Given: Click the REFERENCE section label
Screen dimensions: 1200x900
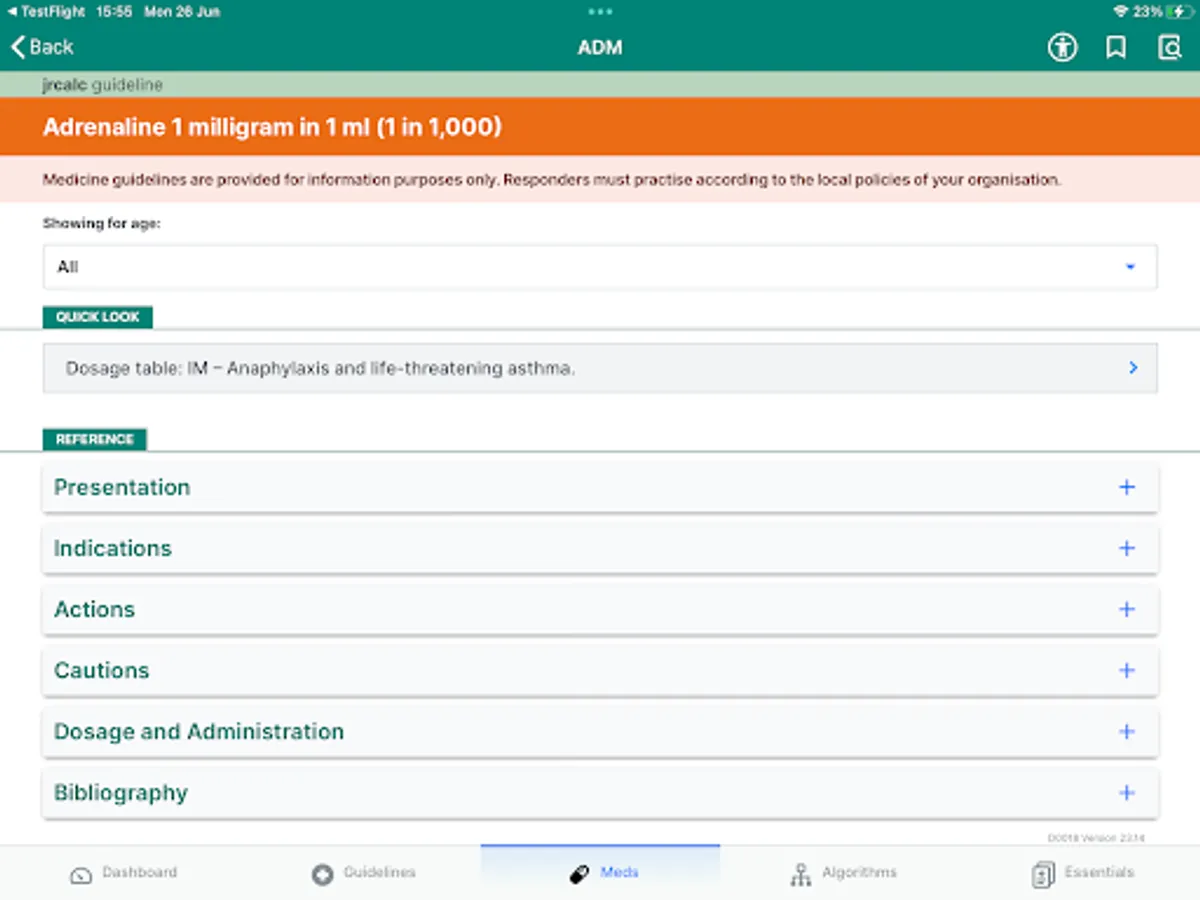Looking at the screenshot, I should click(x=95, y=439).
